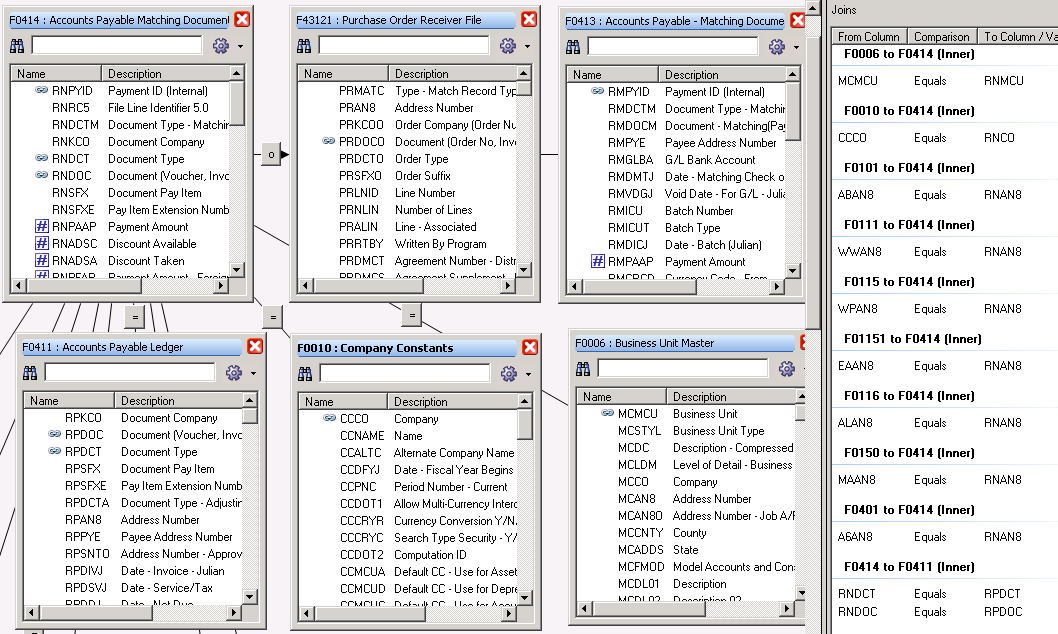This screenshot has width=1058, height=634.
Task: Click the hash icon beside RNPAAP field
Action: (41, 227)
